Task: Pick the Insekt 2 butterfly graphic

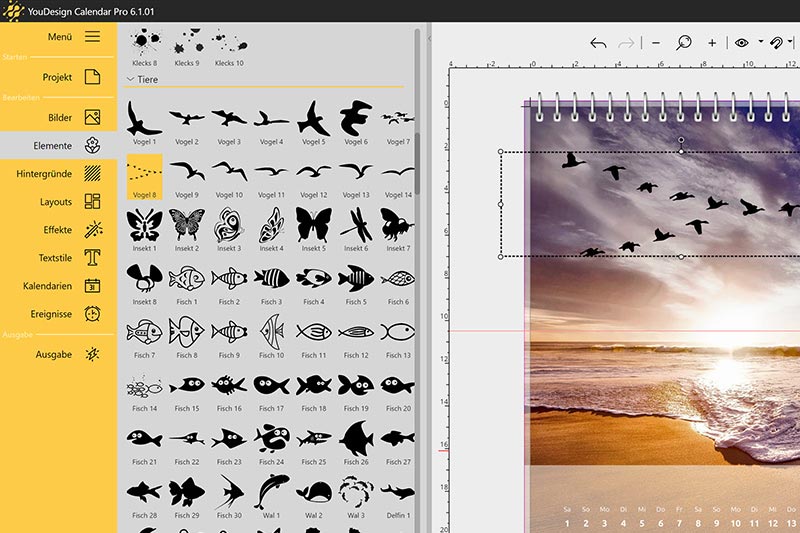Action: point(187,223)
